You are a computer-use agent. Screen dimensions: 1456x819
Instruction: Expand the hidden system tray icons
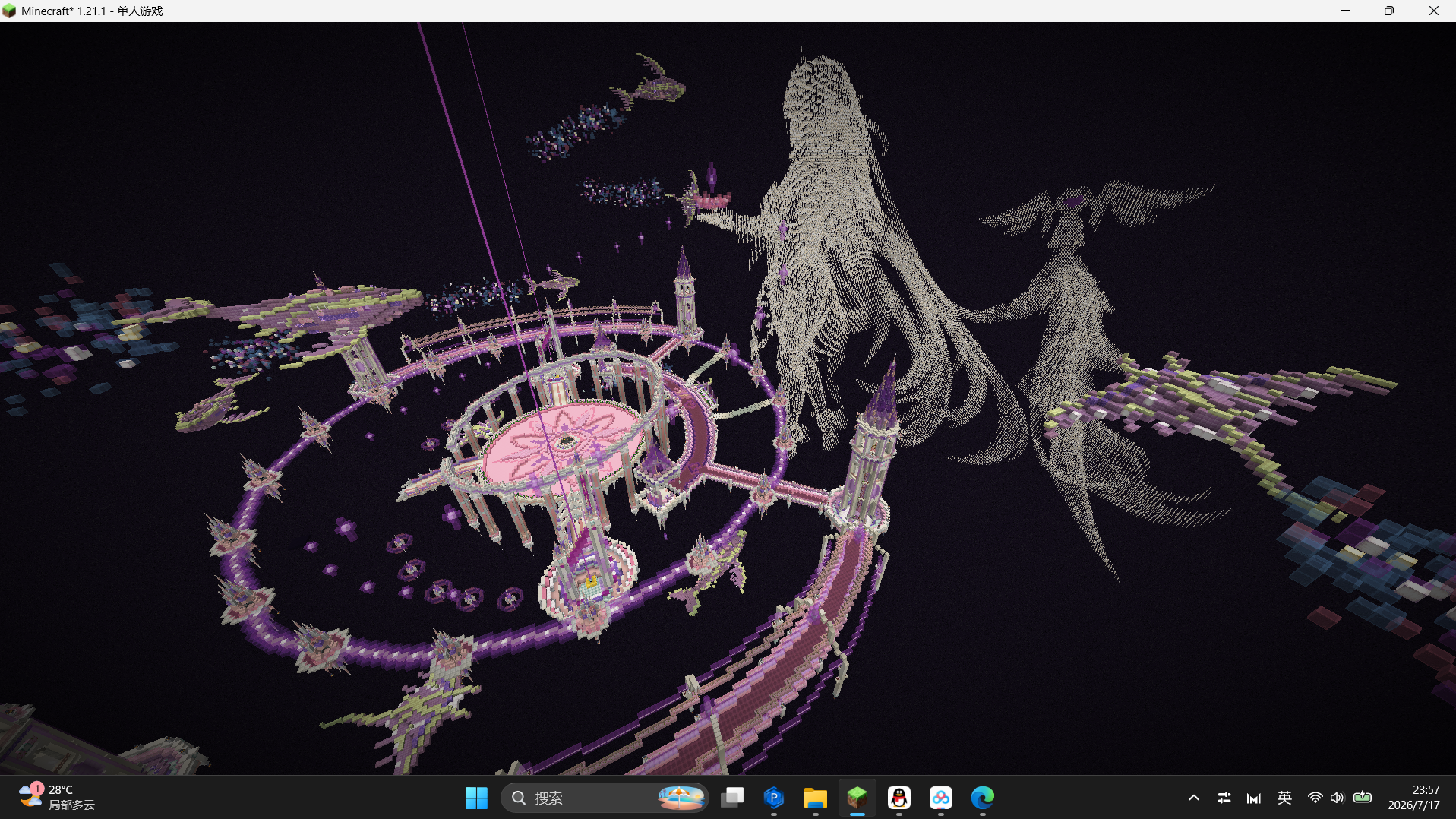(x=1194, y=798)
